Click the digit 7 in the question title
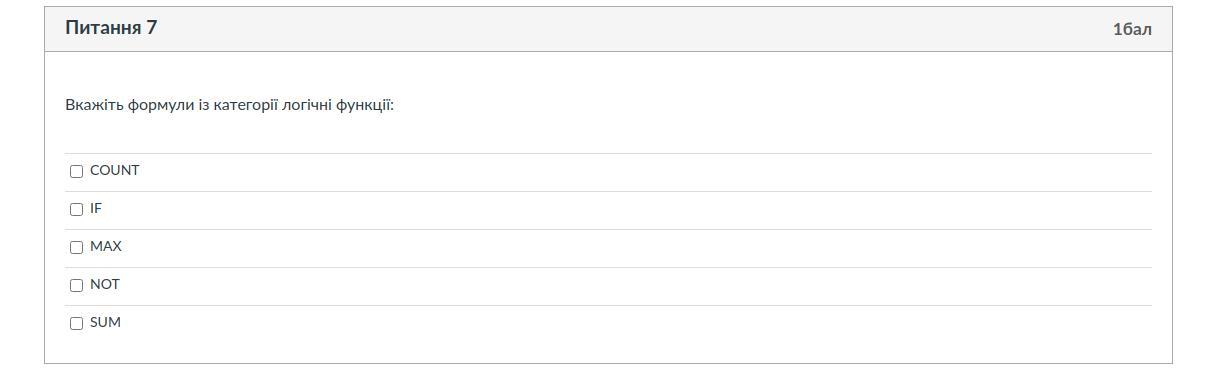The image size is (1223, 378). coord(152,28)
